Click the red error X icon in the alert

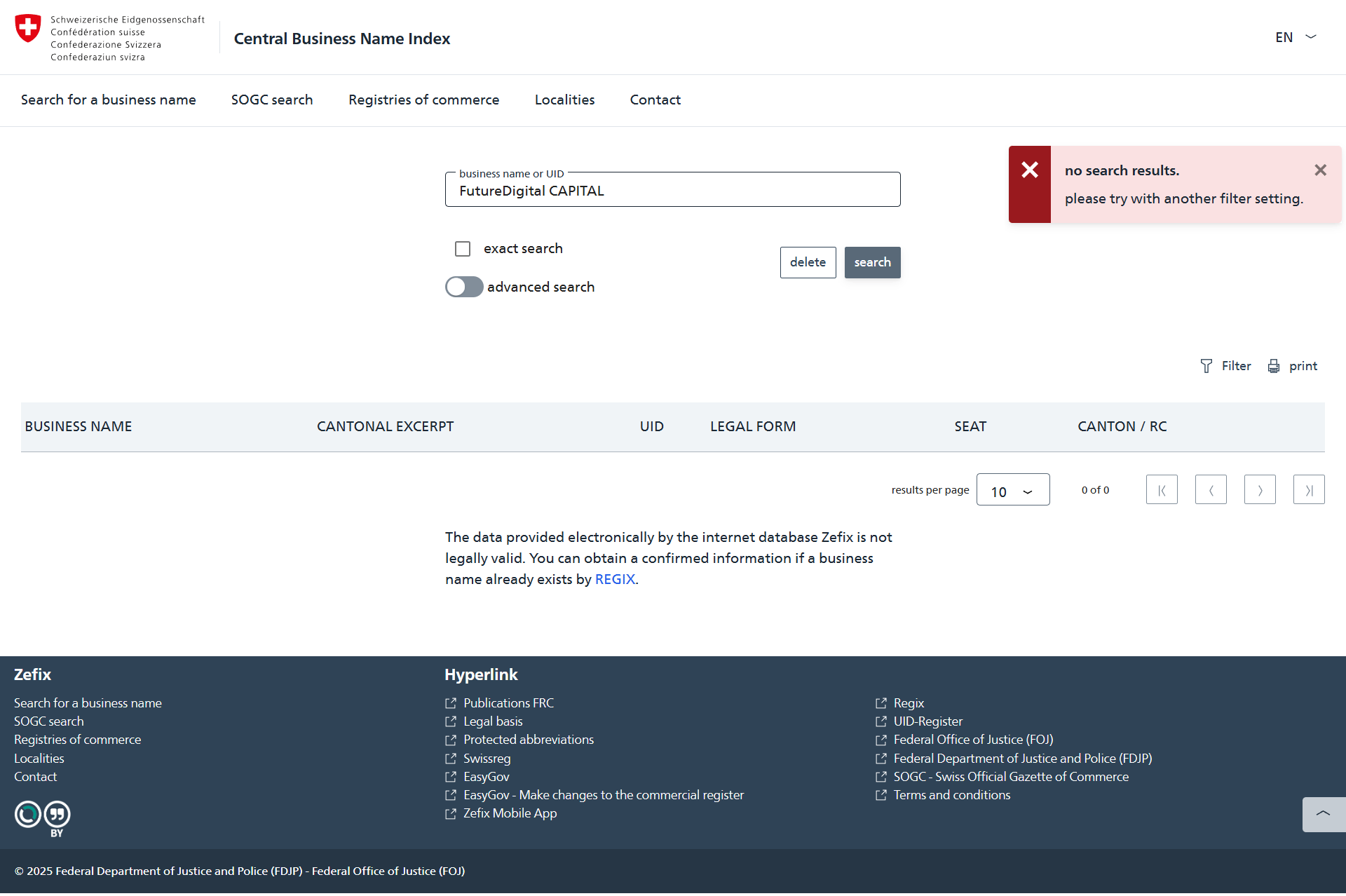pyautogui.click(x=1030, y=170)
